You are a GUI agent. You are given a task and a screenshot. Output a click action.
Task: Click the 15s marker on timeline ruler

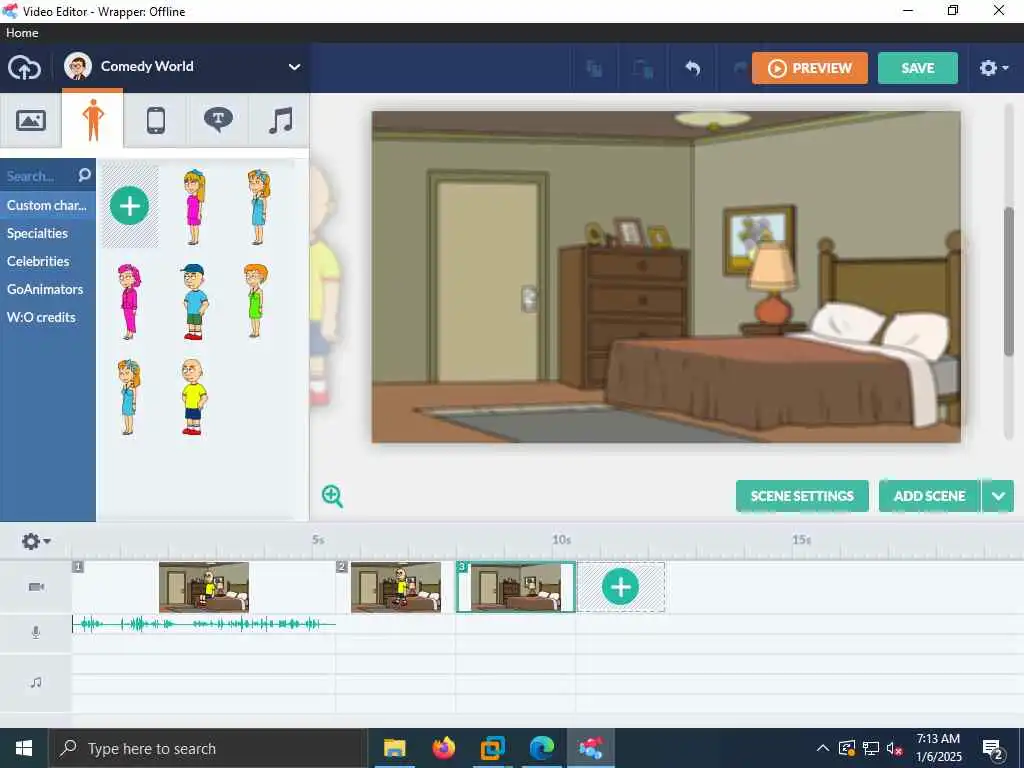802,540
